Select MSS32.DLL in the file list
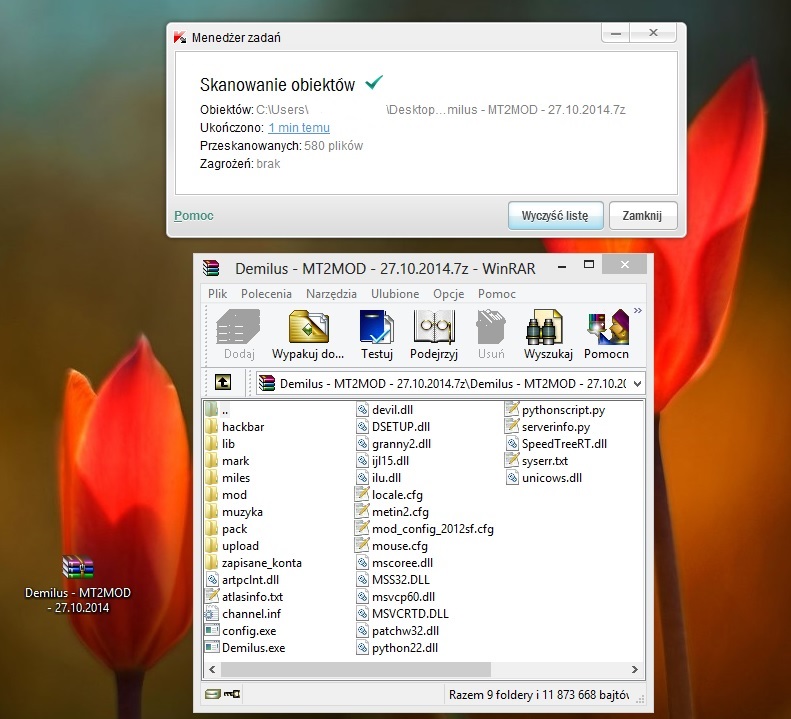The width and height of the screenshot is (791, 719). pos(393,580)
